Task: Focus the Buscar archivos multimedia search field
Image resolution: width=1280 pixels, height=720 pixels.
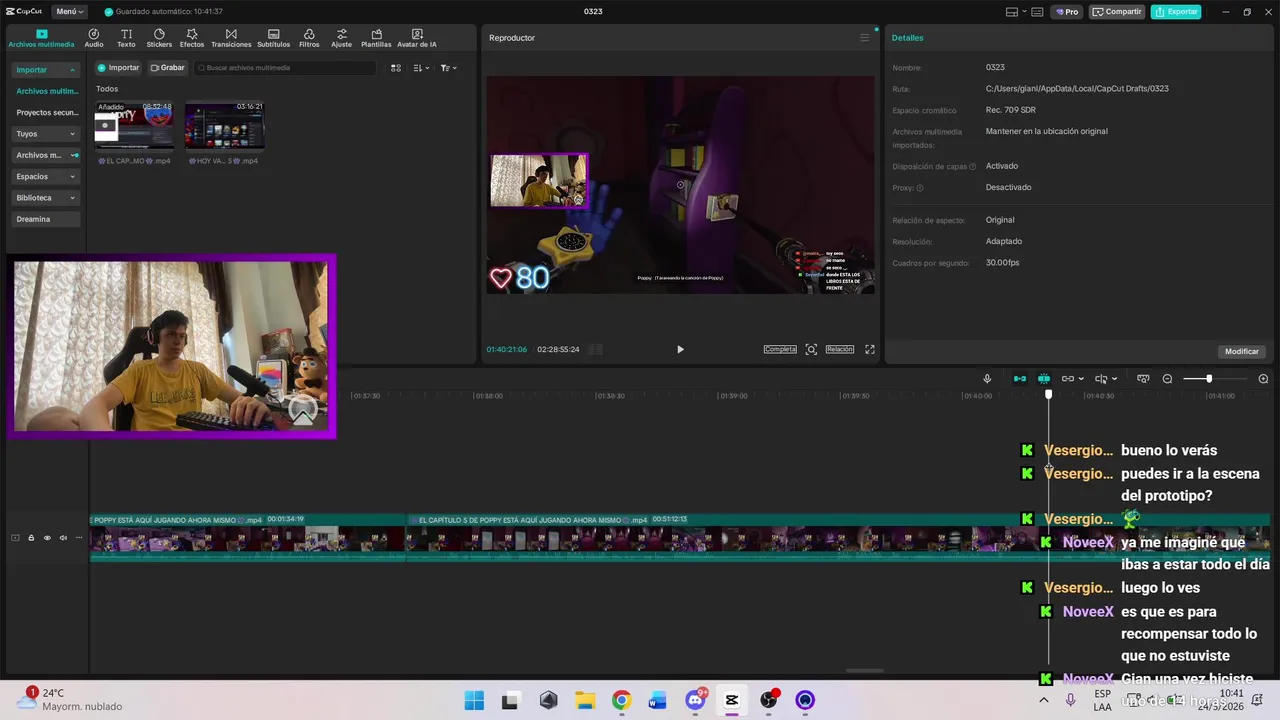Action: [x=285, y=68]
